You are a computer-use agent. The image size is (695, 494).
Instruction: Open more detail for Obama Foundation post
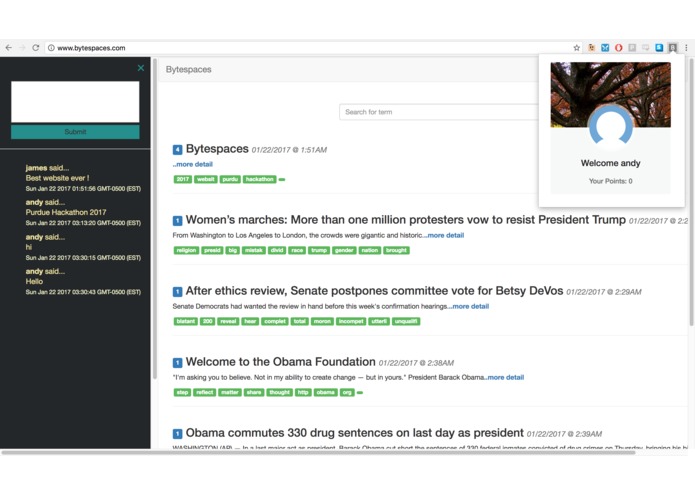pos(504,377)
